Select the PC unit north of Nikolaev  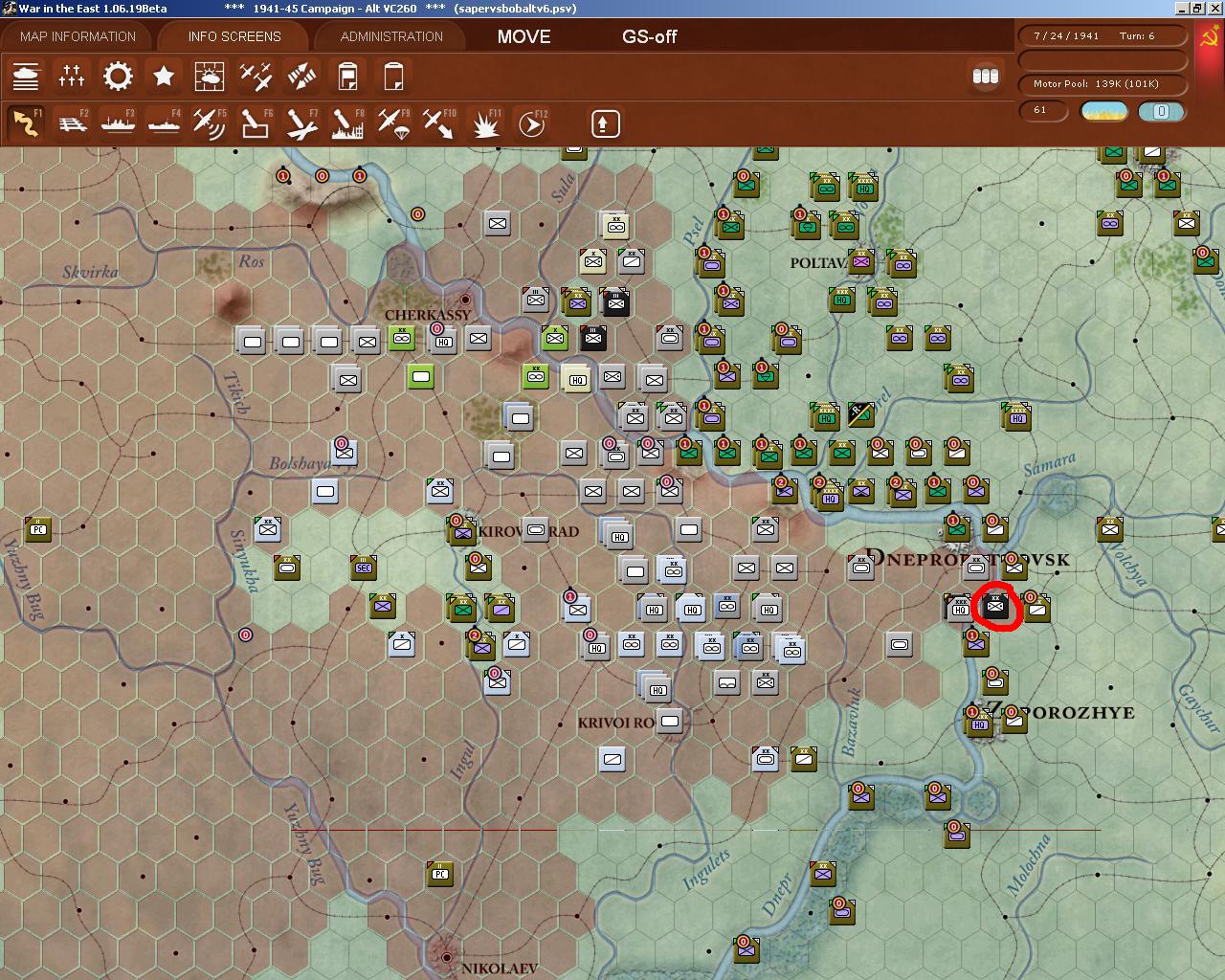coord(440,873)
